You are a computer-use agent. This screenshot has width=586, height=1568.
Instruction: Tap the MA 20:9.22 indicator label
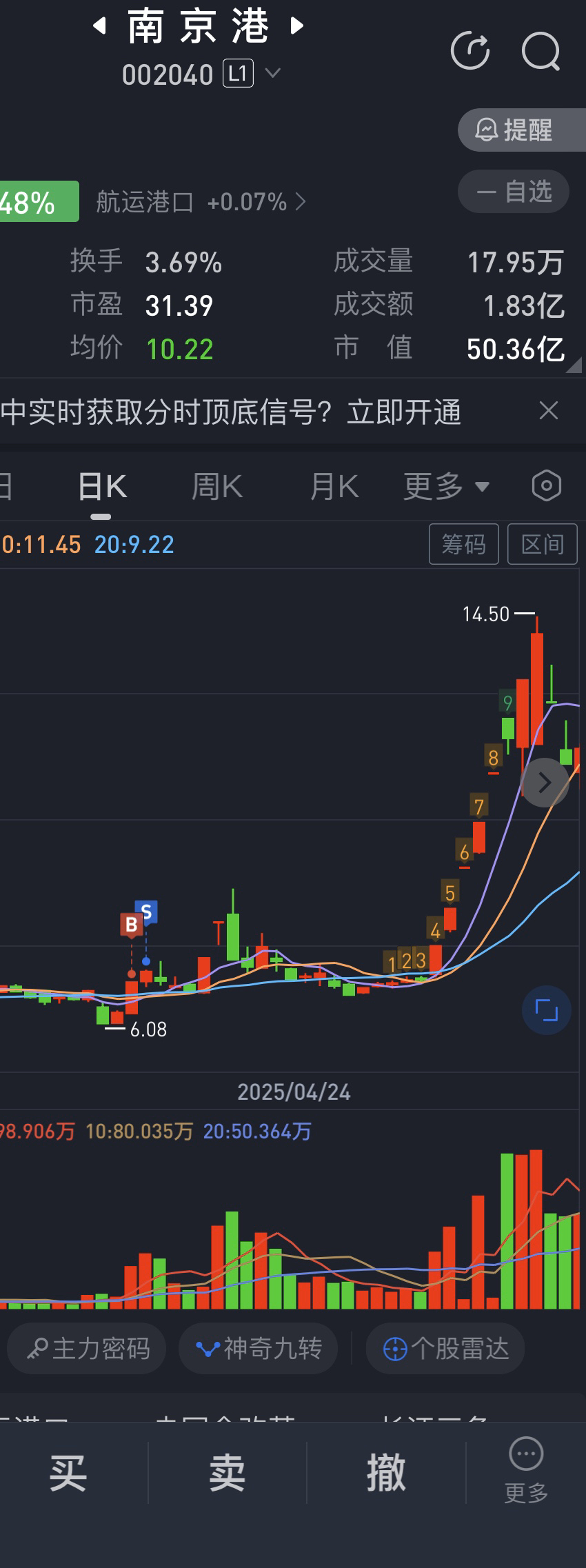[134, 545]
